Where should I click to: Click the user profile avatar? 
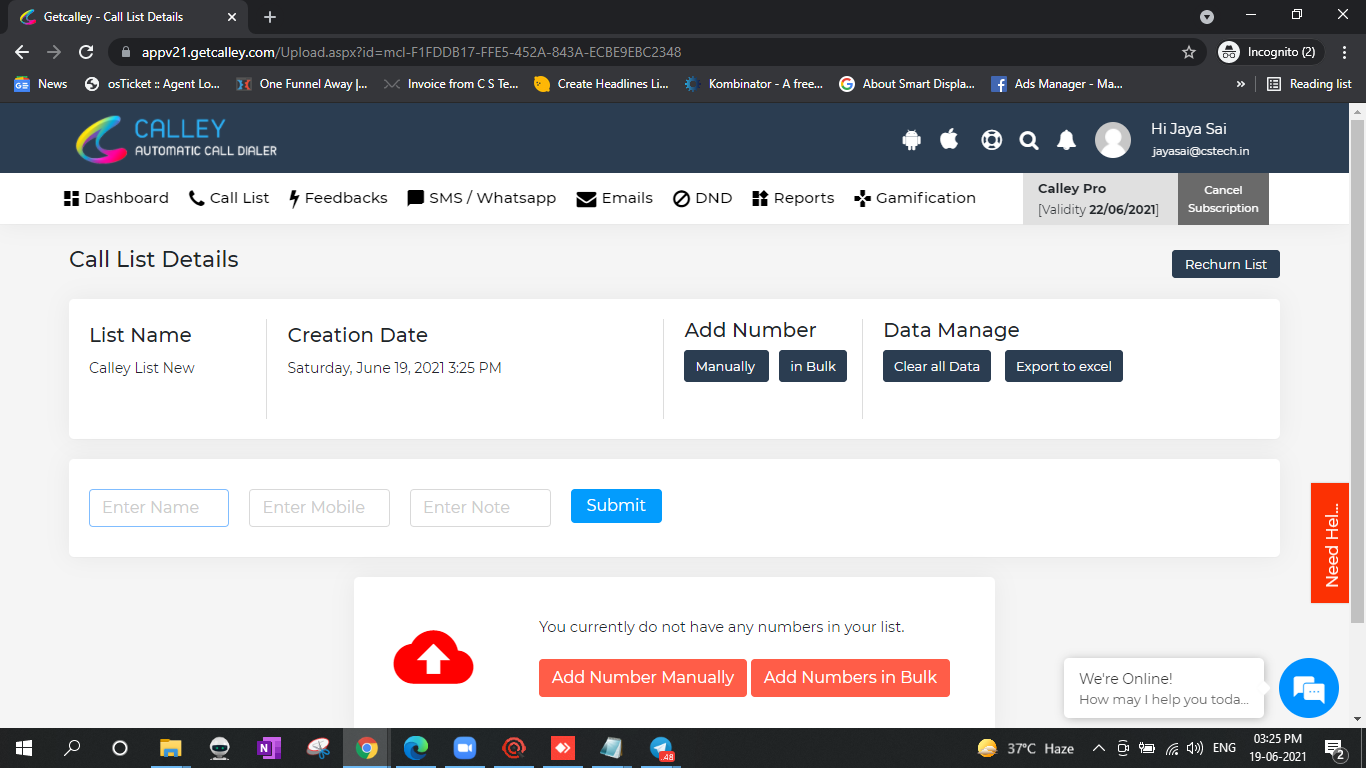pyautogui.click(x=1113, y=140)
